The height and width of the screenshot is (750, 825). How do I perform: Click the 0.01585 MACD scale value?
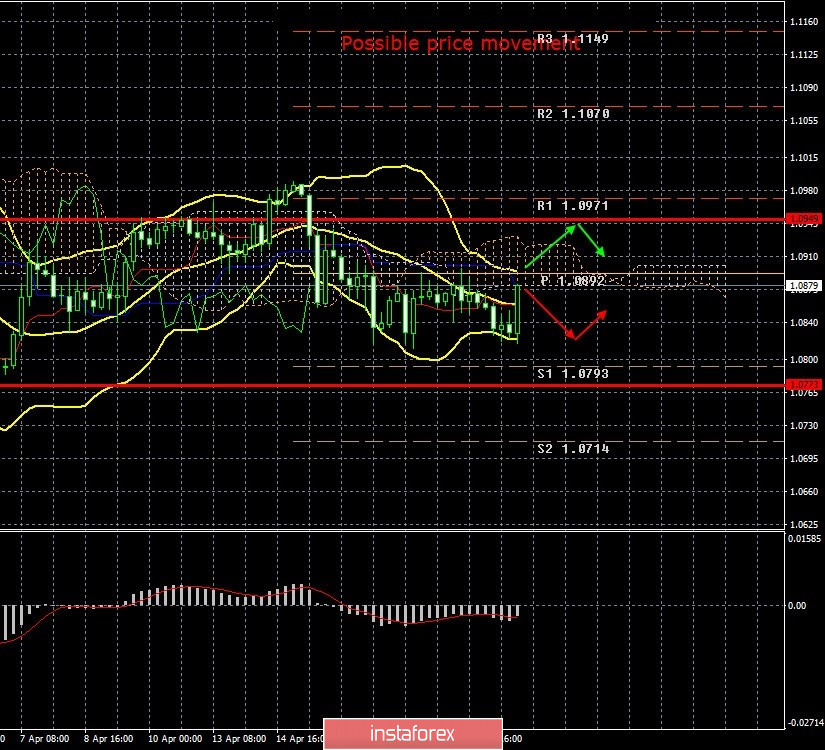point(804,539)
